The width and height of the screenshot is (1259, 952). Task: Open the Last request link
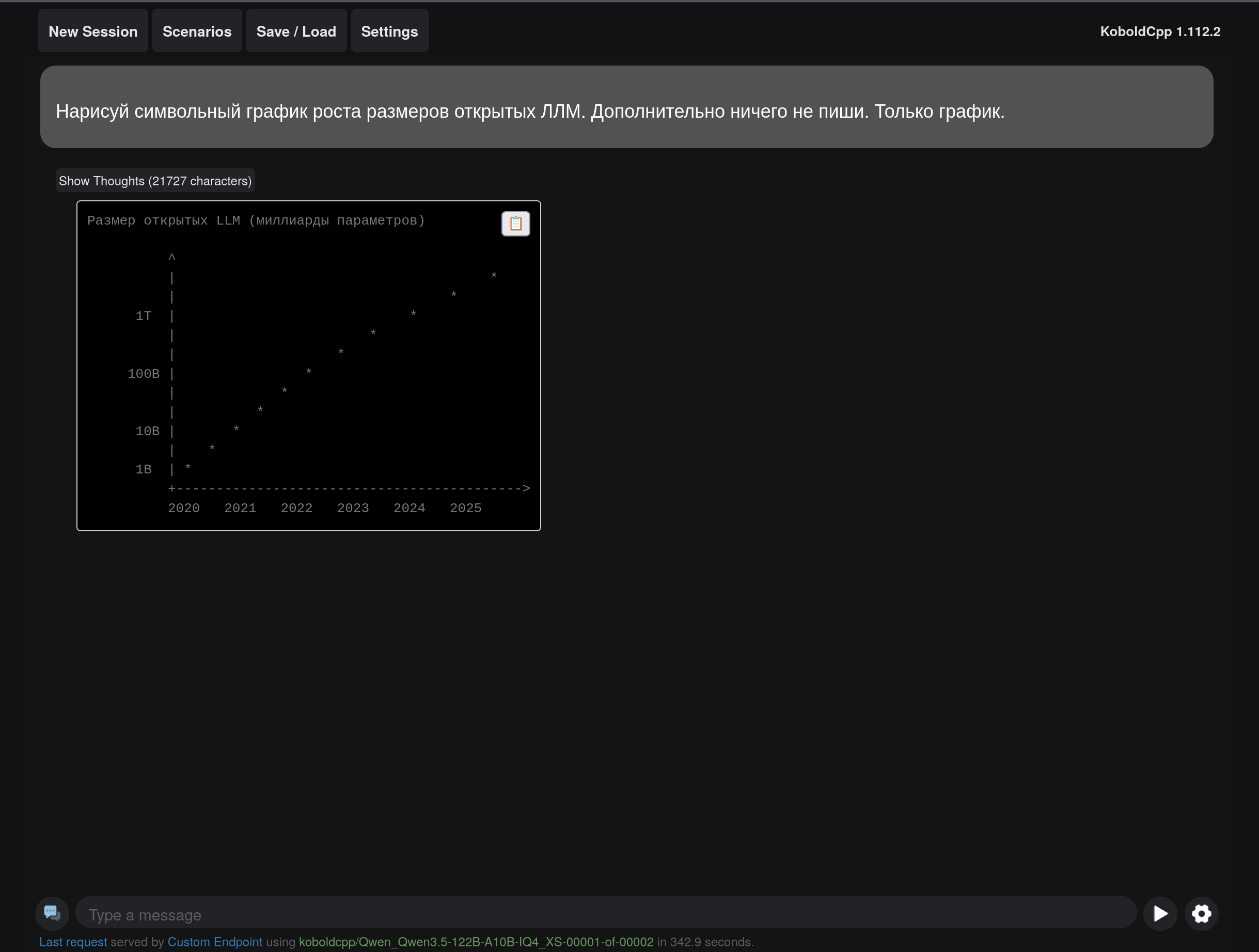point(73,942)
